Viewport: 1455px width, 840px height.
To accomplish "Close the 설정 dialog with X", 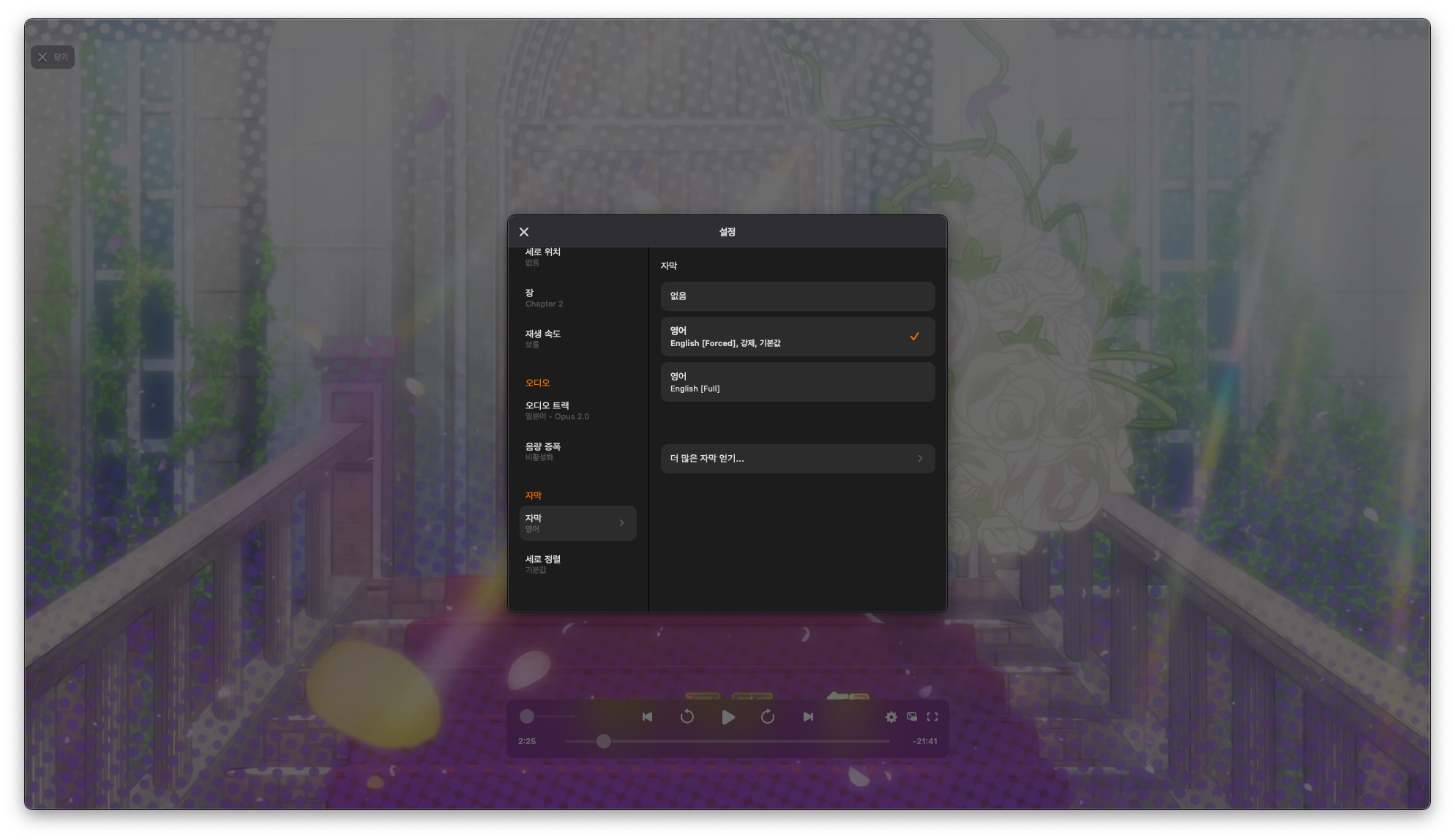I will click(524, 232).
